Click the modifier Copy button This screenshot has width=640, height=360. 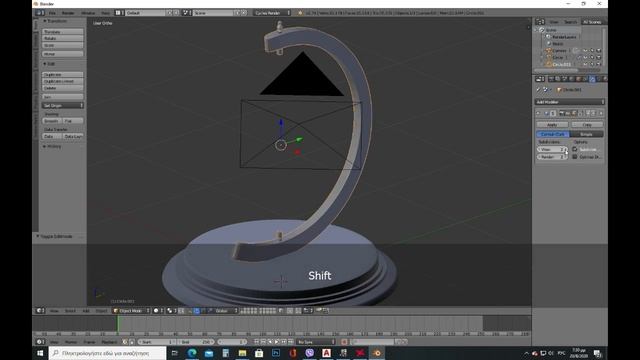click(x=587, y=124)
